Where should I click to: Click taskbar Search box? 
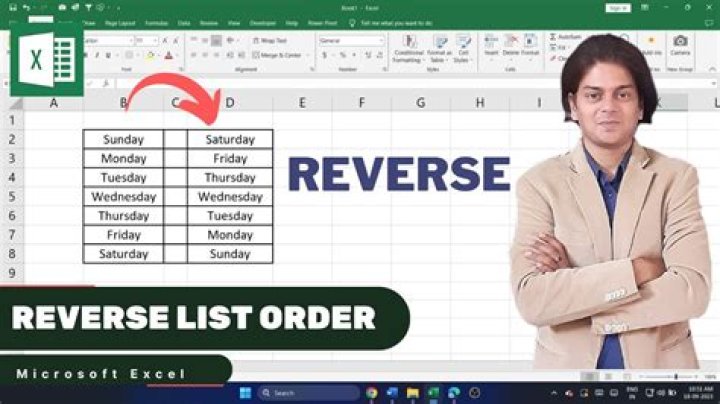(x=309, y=393)
